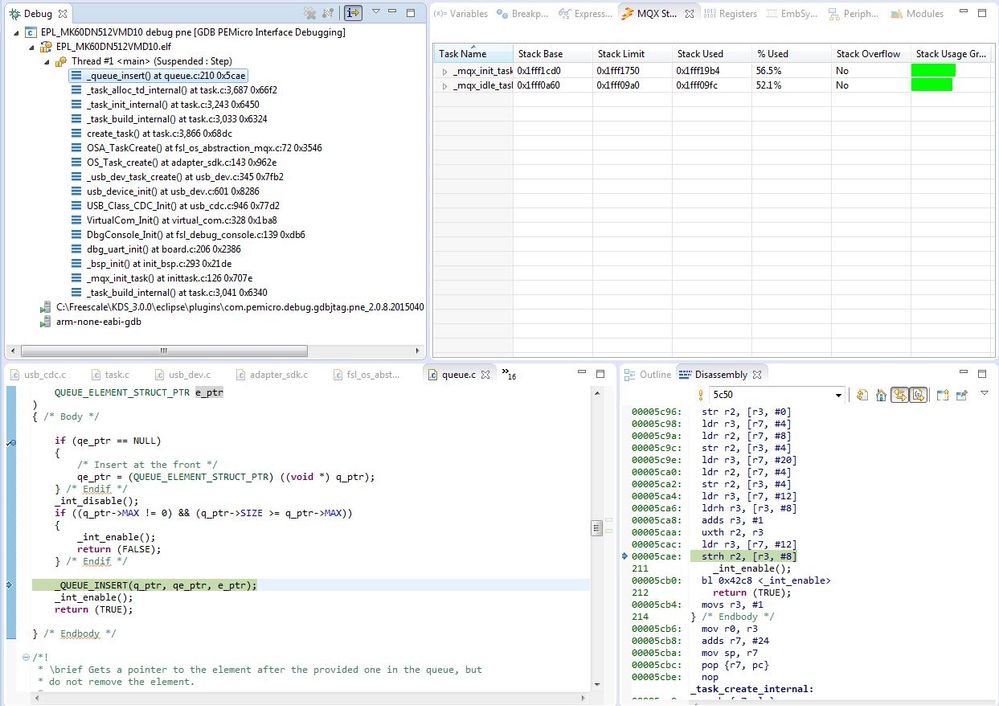
Task: Open the Modules tab
Action: point(917,13)
